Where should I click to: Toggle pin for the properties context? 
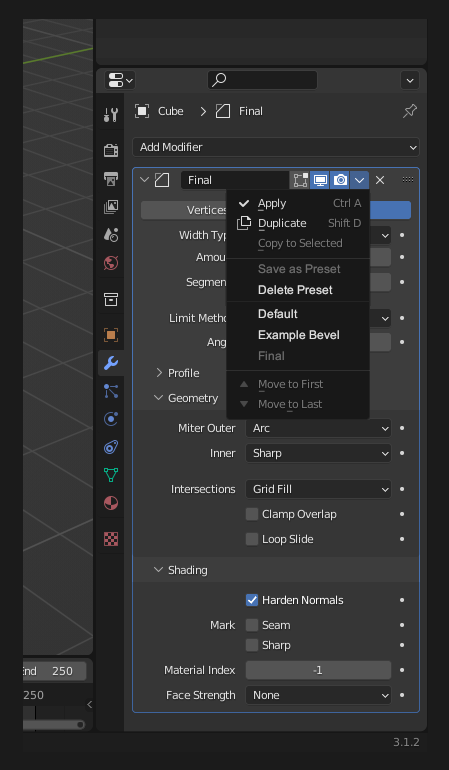pos(409,111)
